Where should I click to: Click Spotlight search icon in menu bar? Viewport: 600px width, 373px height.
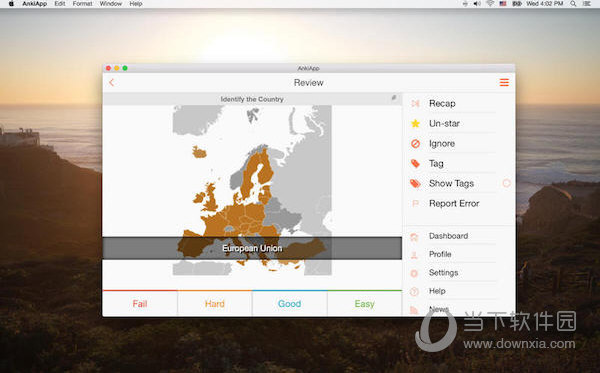coord(573,4)
